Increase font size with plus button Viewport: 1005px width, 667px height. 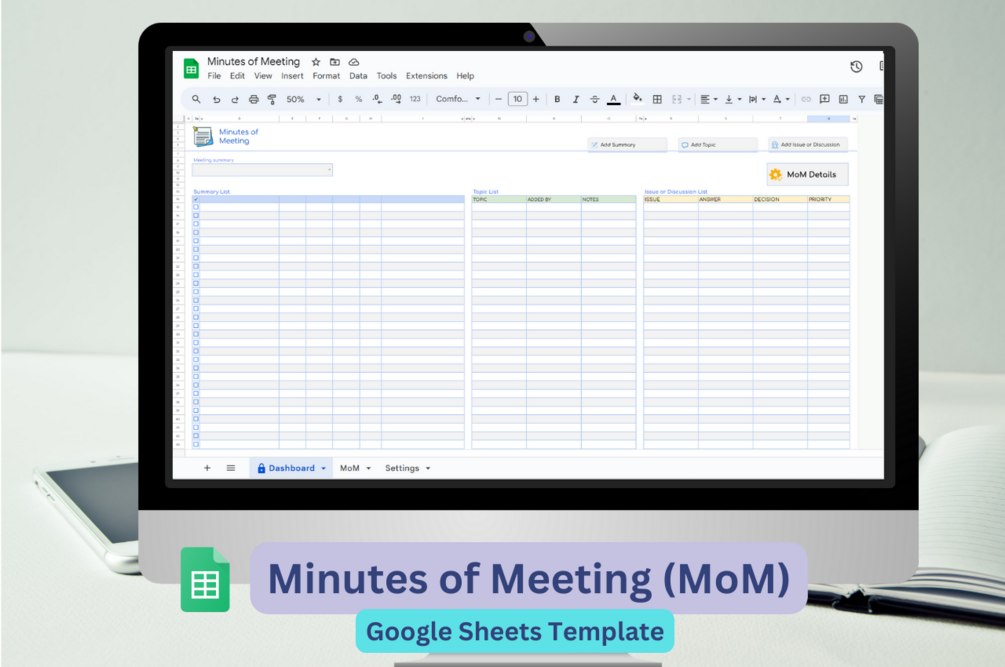536,99
